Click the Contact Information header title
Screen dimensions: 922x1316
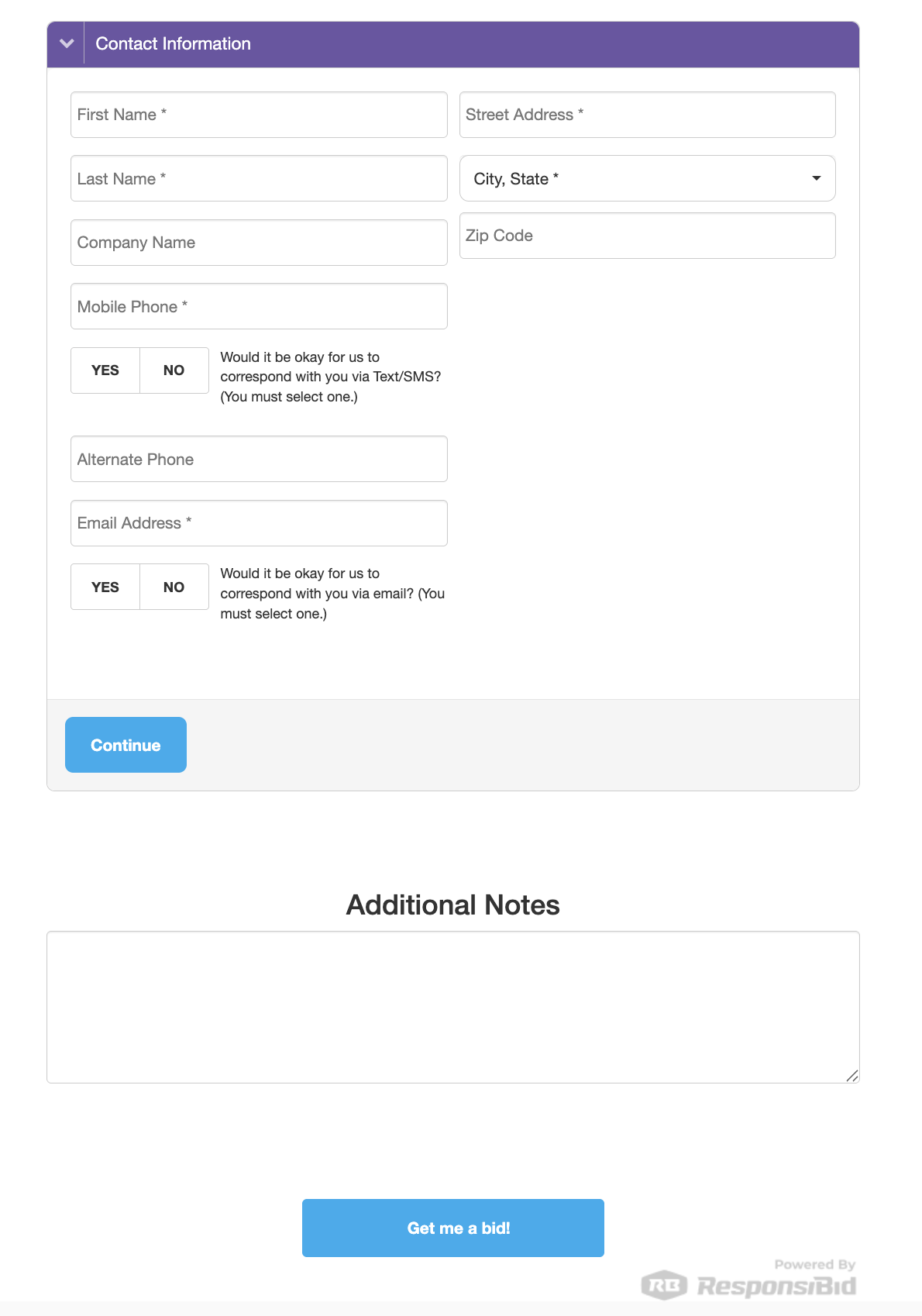173,44
